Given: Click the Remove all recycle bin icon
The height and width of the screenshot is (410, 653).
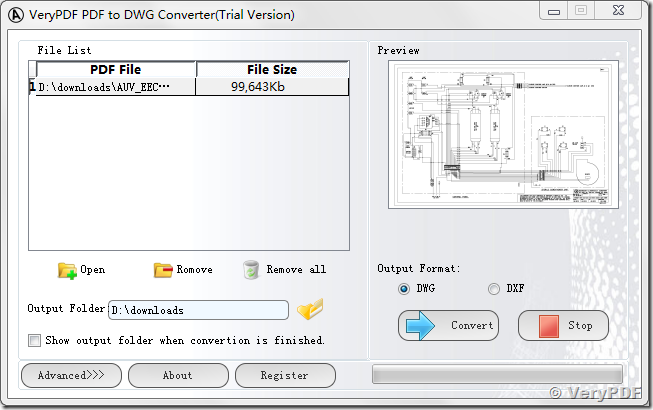Looking at the screenshot, I should pyautogui.click(x=251, y=270).
